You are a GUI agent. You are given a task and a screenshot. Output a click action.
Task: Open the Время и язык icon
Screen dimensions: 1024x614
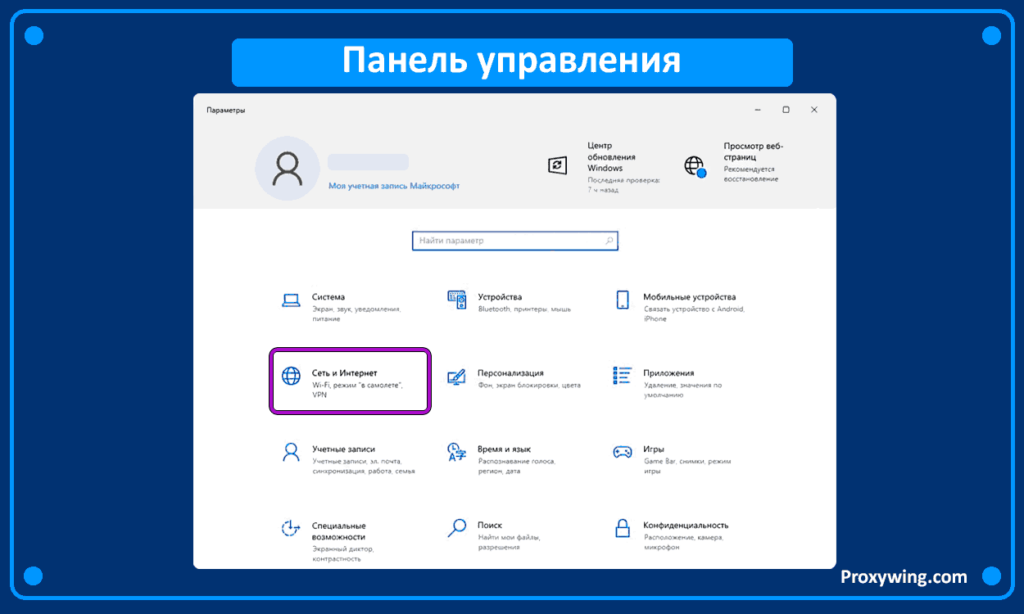(x=456, y=452)
